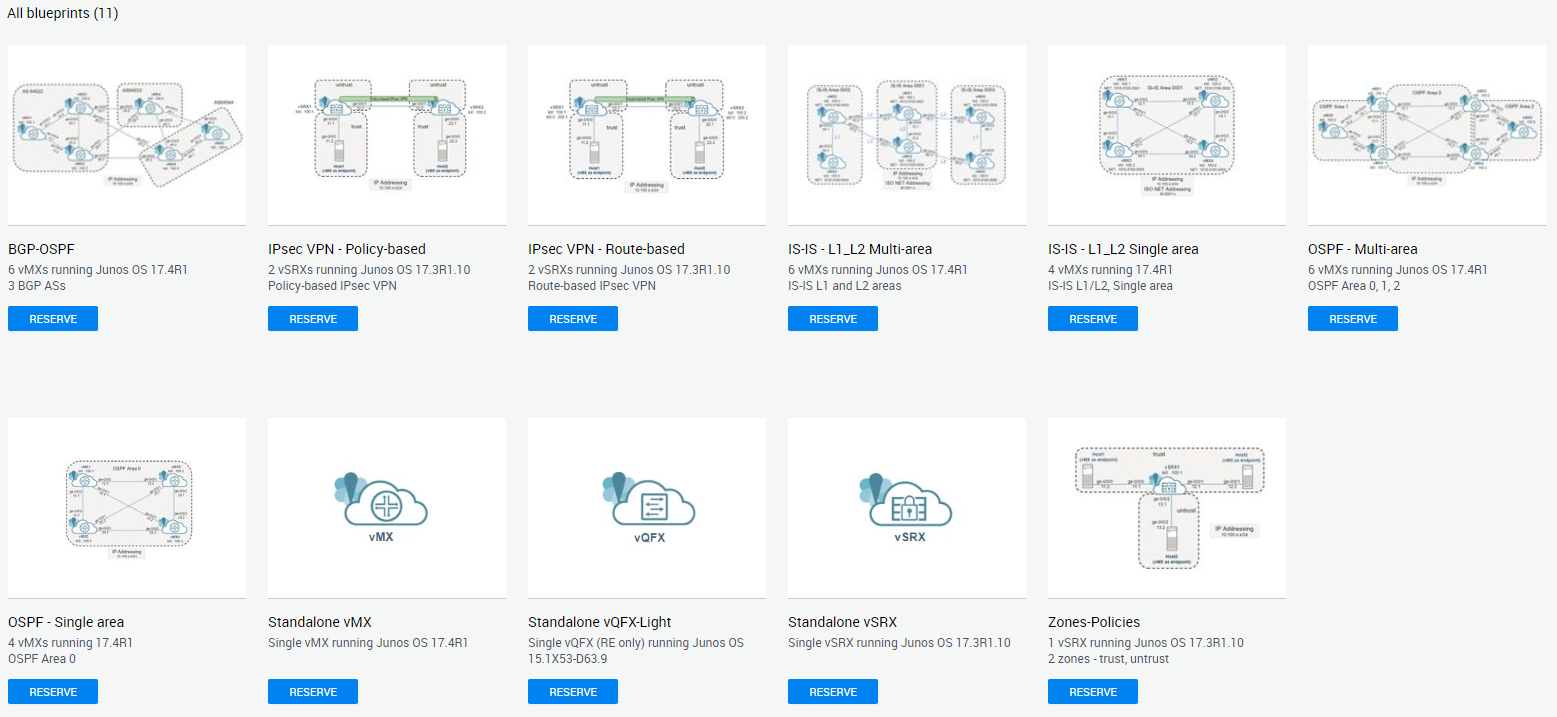Click the Zones-Policies title
1557x717 pixels.
[1096, 622]
